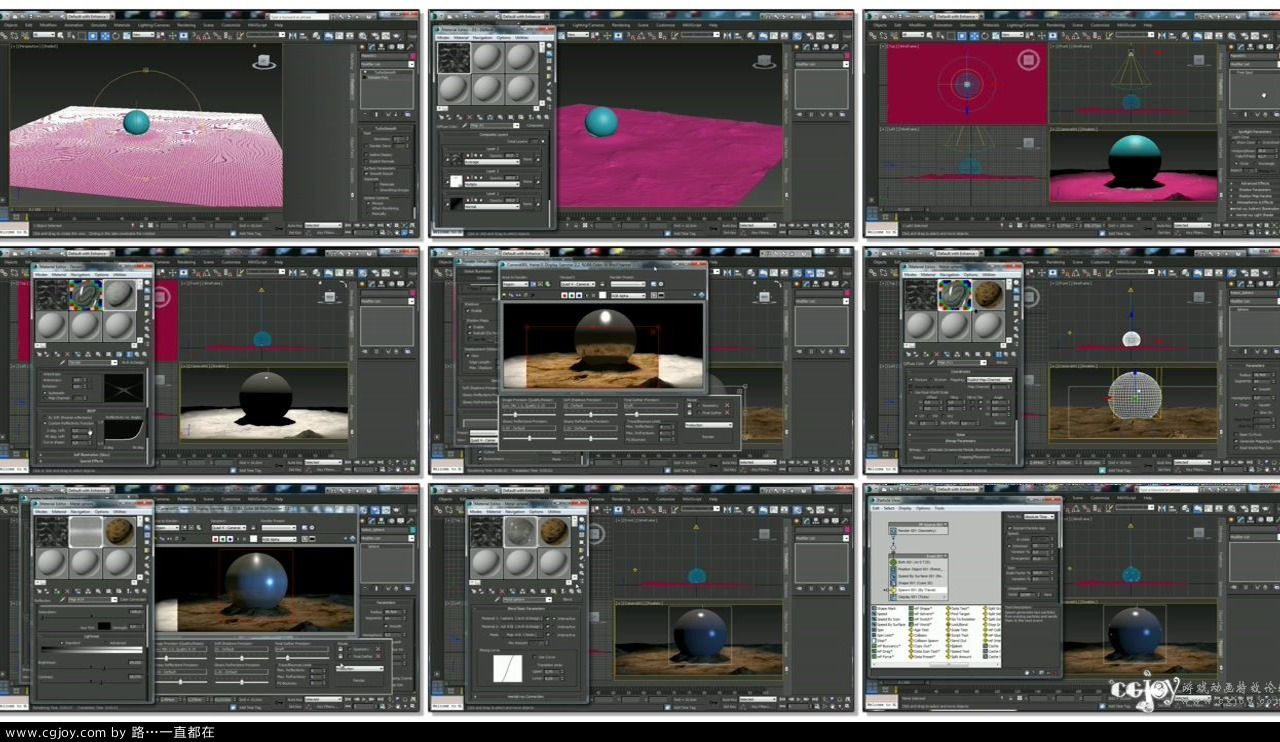Select Manually update option in TurboSmooth
Viewport: 1280px width, 742px height.
click(368, 214)
